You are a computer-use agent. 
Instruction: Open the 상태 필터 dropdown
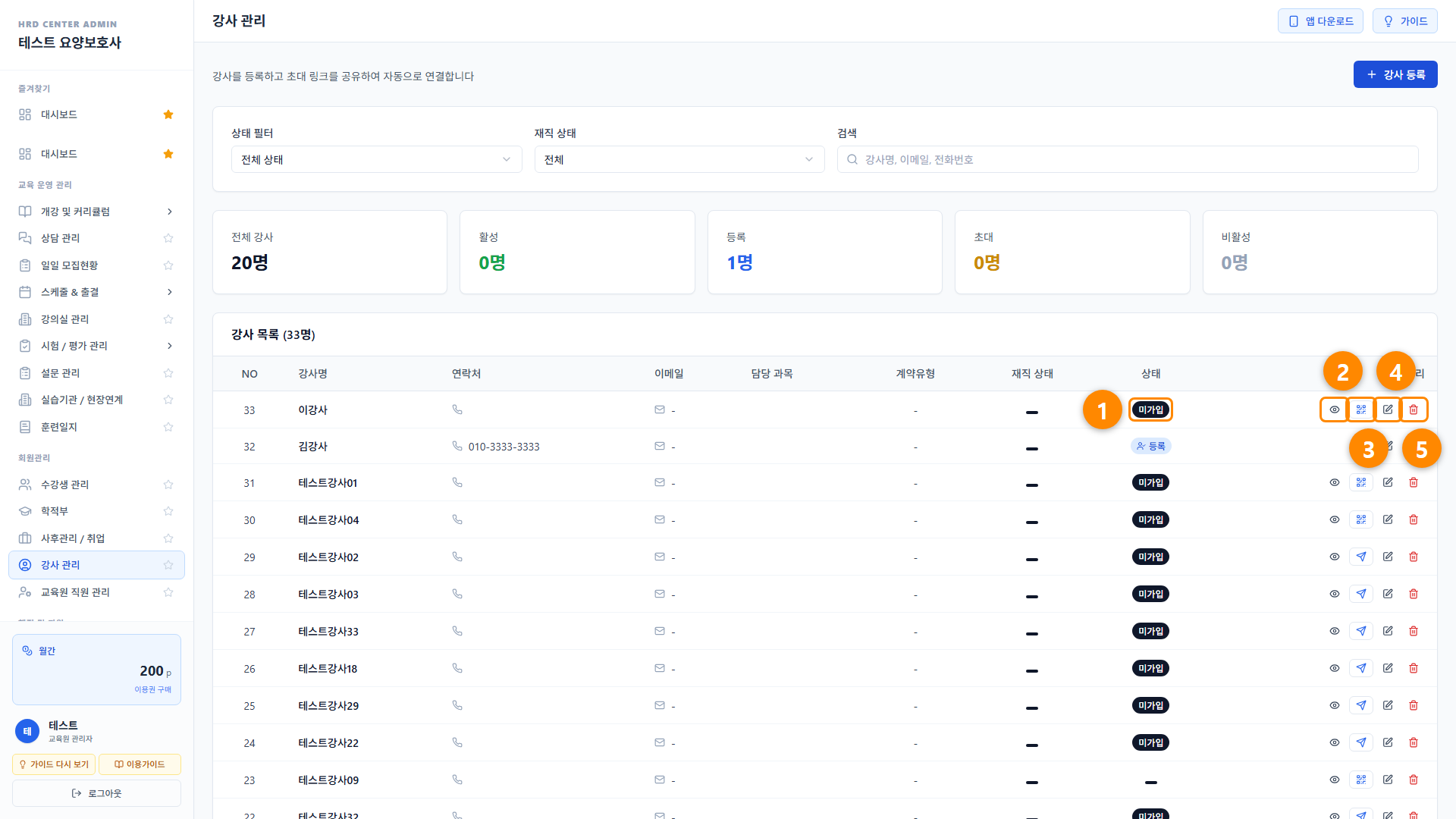point(376,159)
